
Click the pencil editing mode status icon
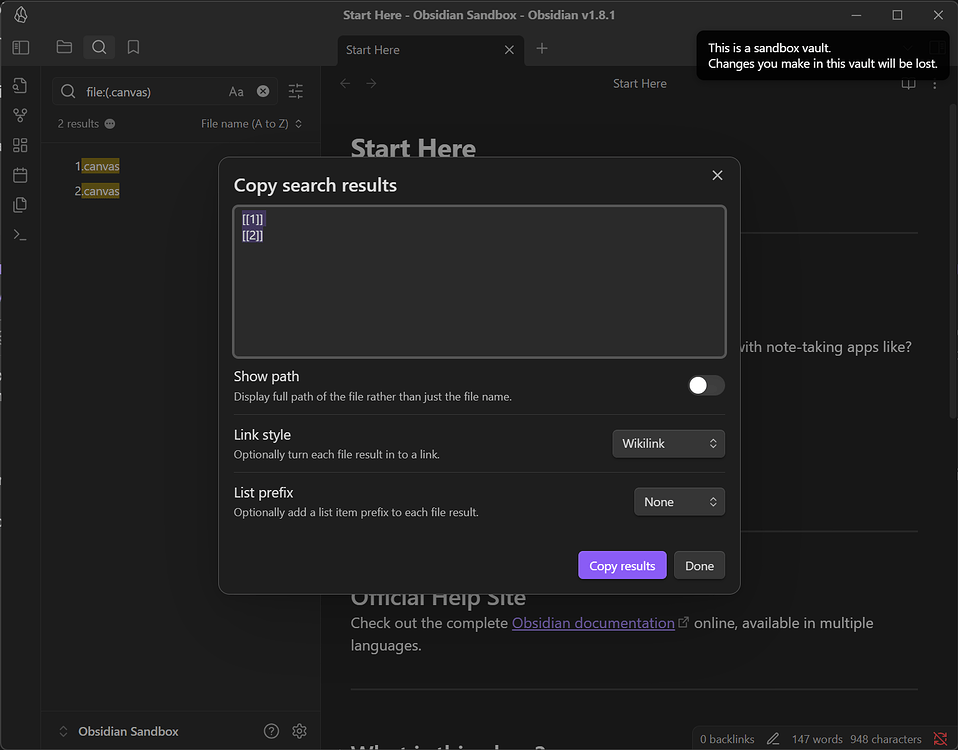(x=773, y=739)
